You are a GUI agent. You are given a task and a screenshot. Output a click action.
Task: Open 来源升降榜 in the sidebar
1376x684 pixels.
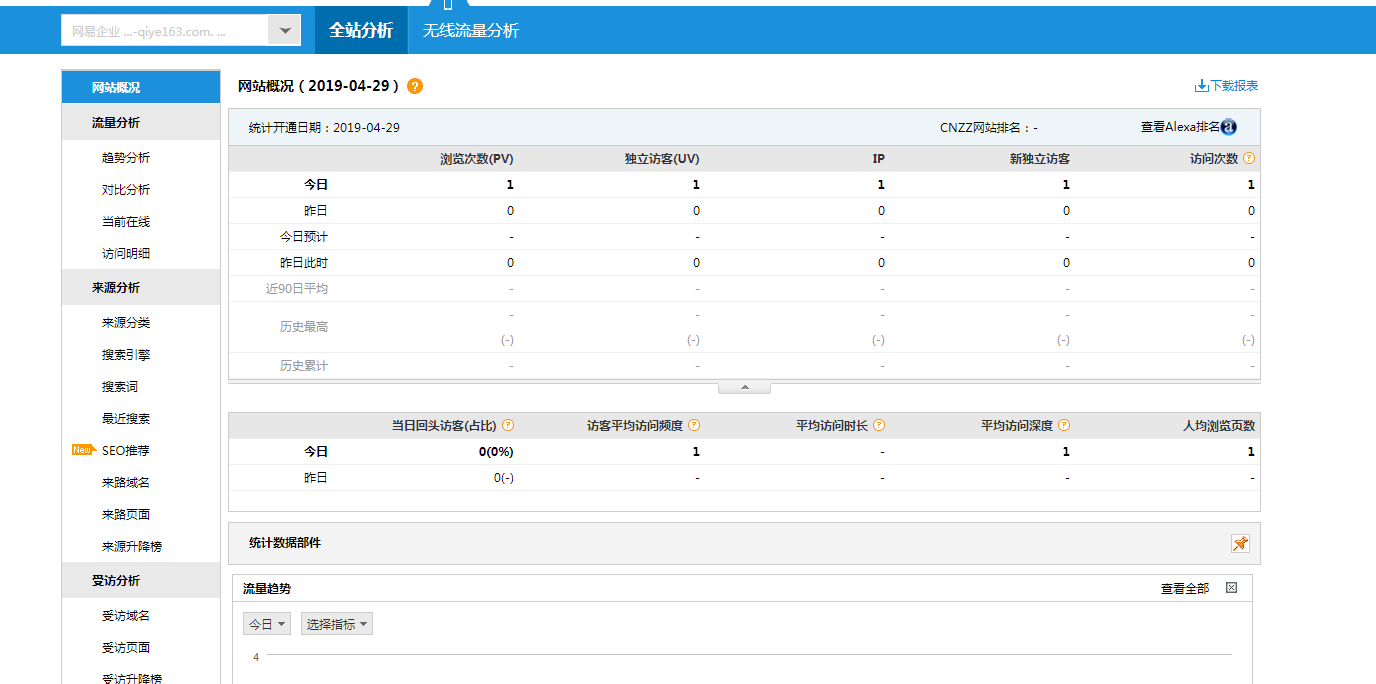(132, 547)
